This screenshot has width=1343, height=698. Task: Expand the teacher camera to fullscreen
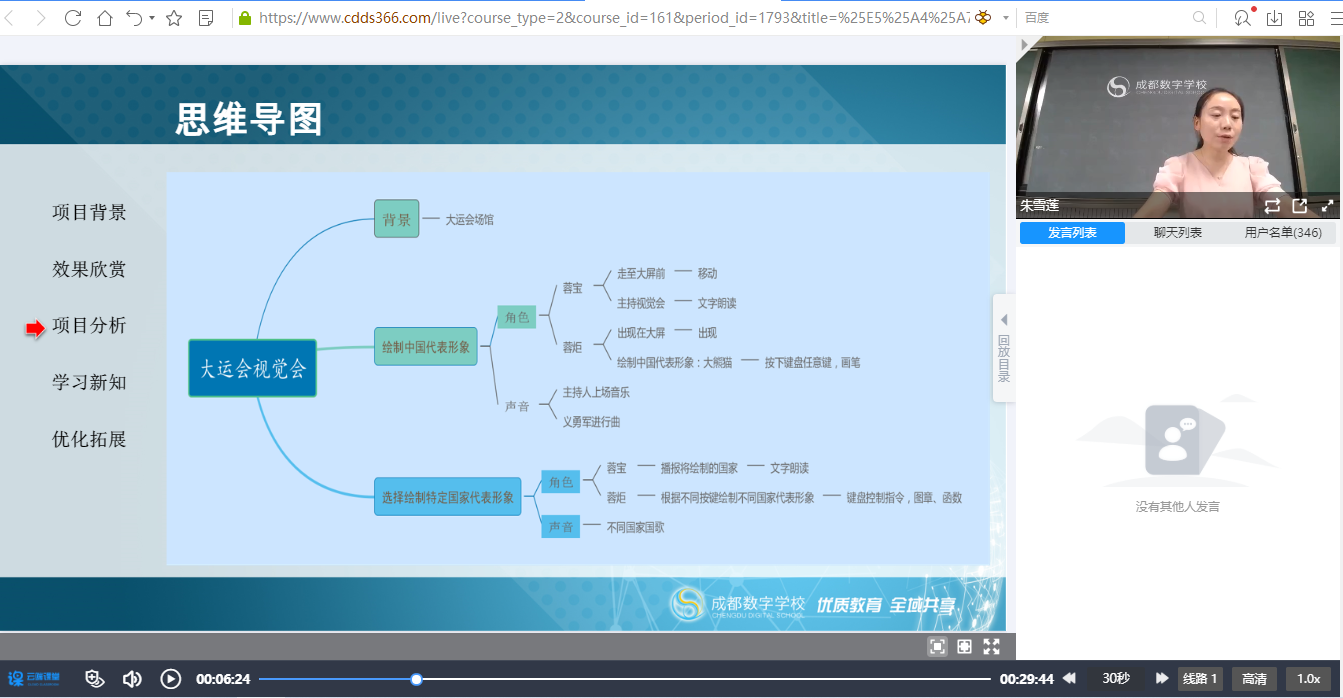tap(1327, 206)
